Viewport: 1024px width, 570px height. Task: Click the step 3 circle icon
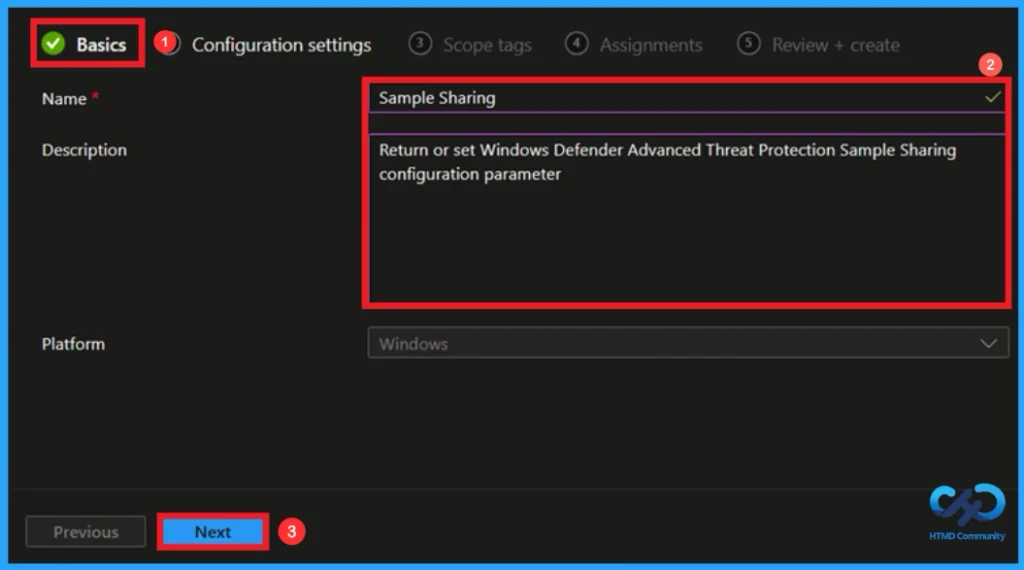(420, 44)
